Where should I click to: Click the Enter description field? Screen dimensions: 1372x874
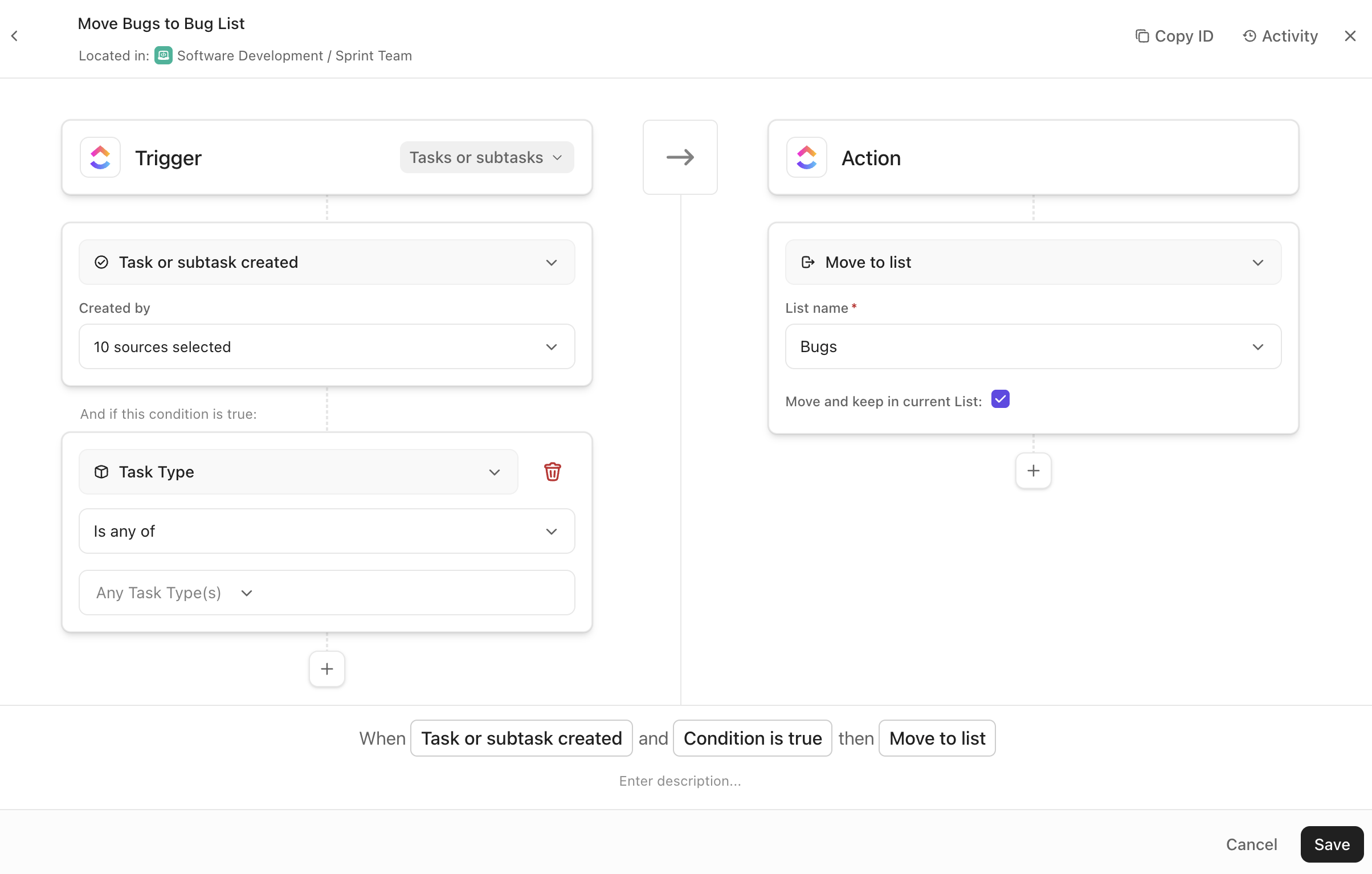pyautogui.click(x=680, y=781)
